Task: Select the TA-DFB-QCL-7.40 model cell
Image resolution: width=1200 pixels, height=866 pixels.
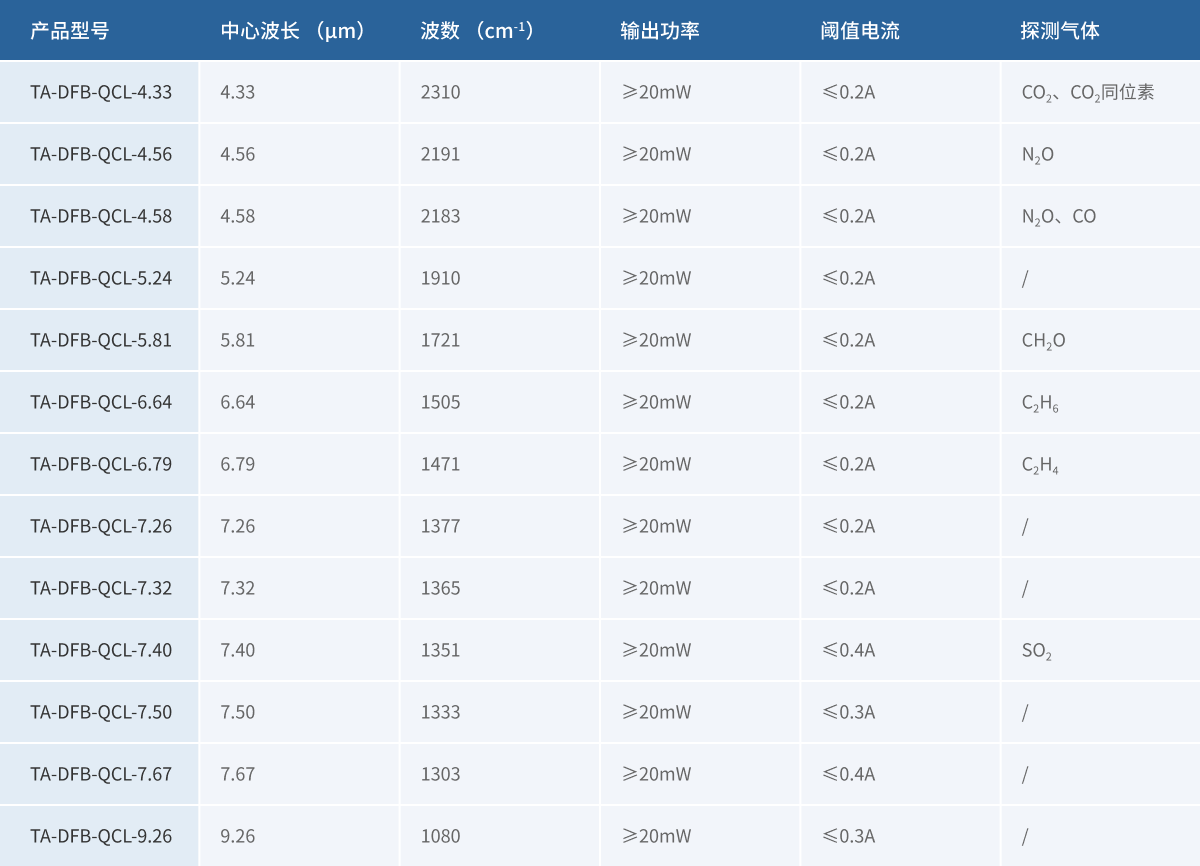Action: coord(101,650)
